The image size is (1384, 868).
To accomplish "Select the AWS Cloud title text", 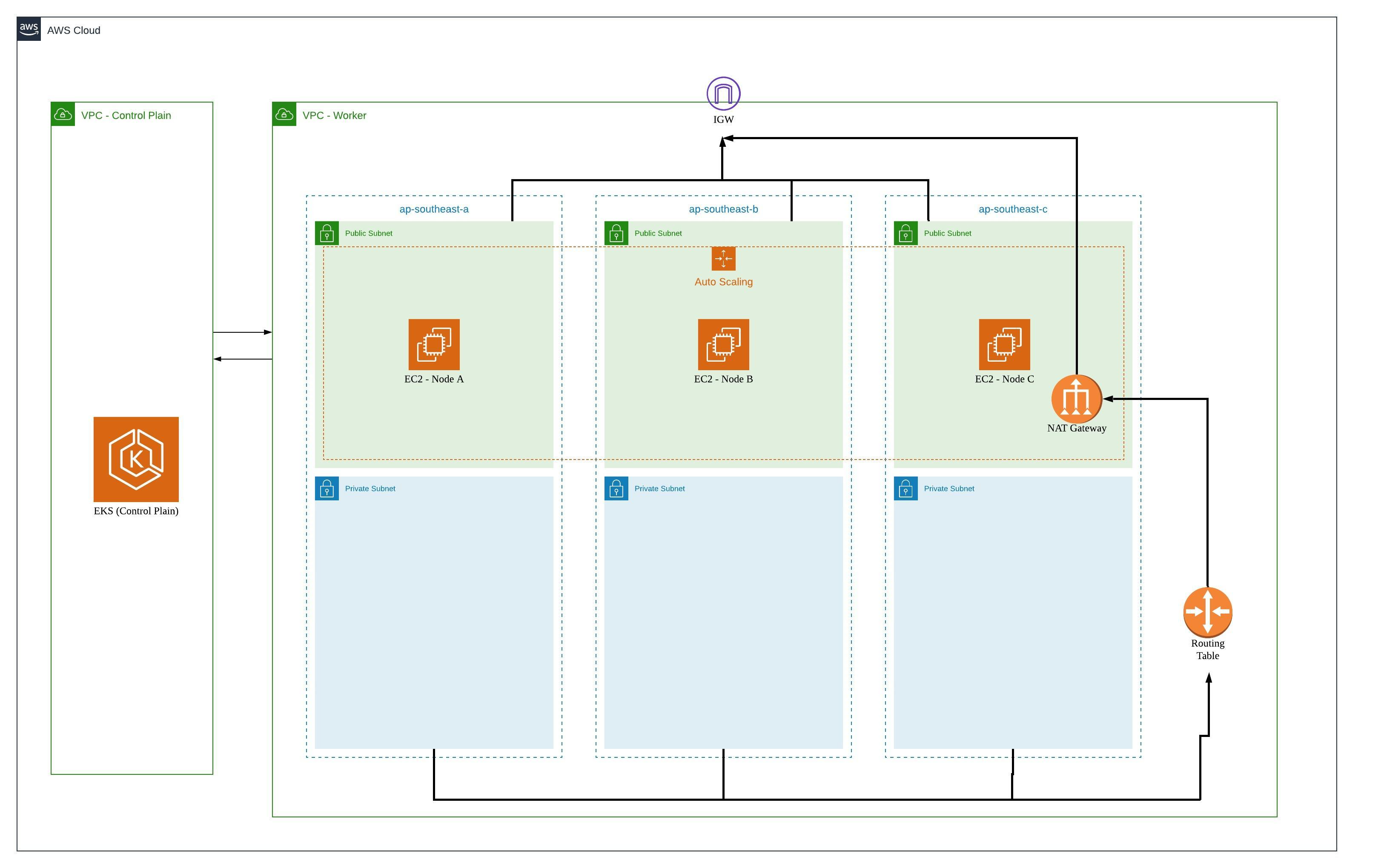I will tap(74, 31).
